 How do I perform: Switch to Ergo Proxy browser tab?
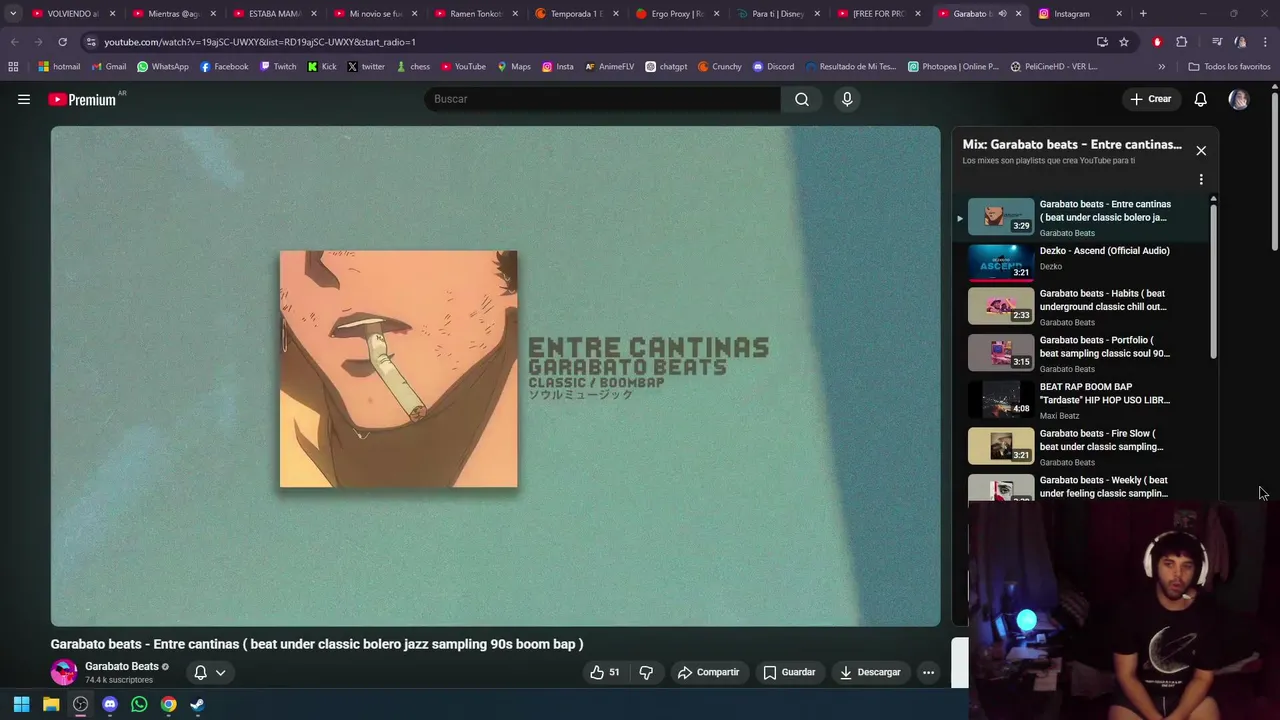click(677, 14)
